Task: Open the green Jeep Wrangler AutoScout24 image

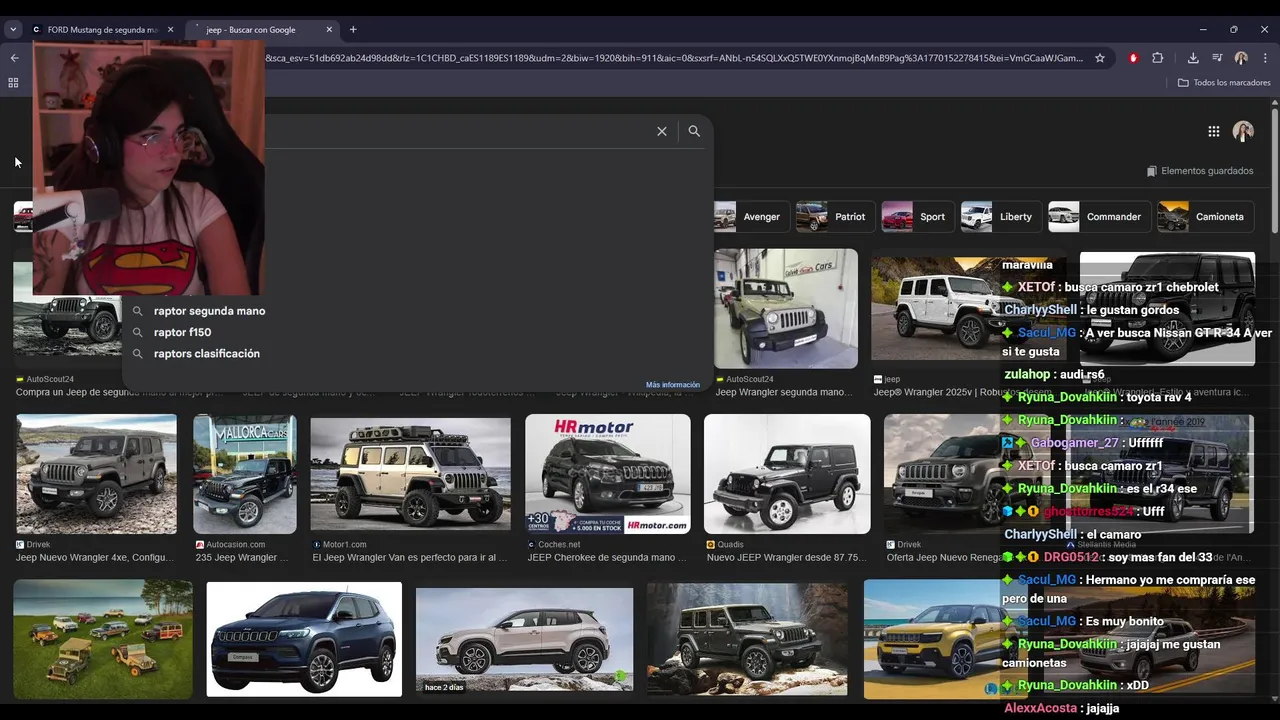Action: point(786,308)
